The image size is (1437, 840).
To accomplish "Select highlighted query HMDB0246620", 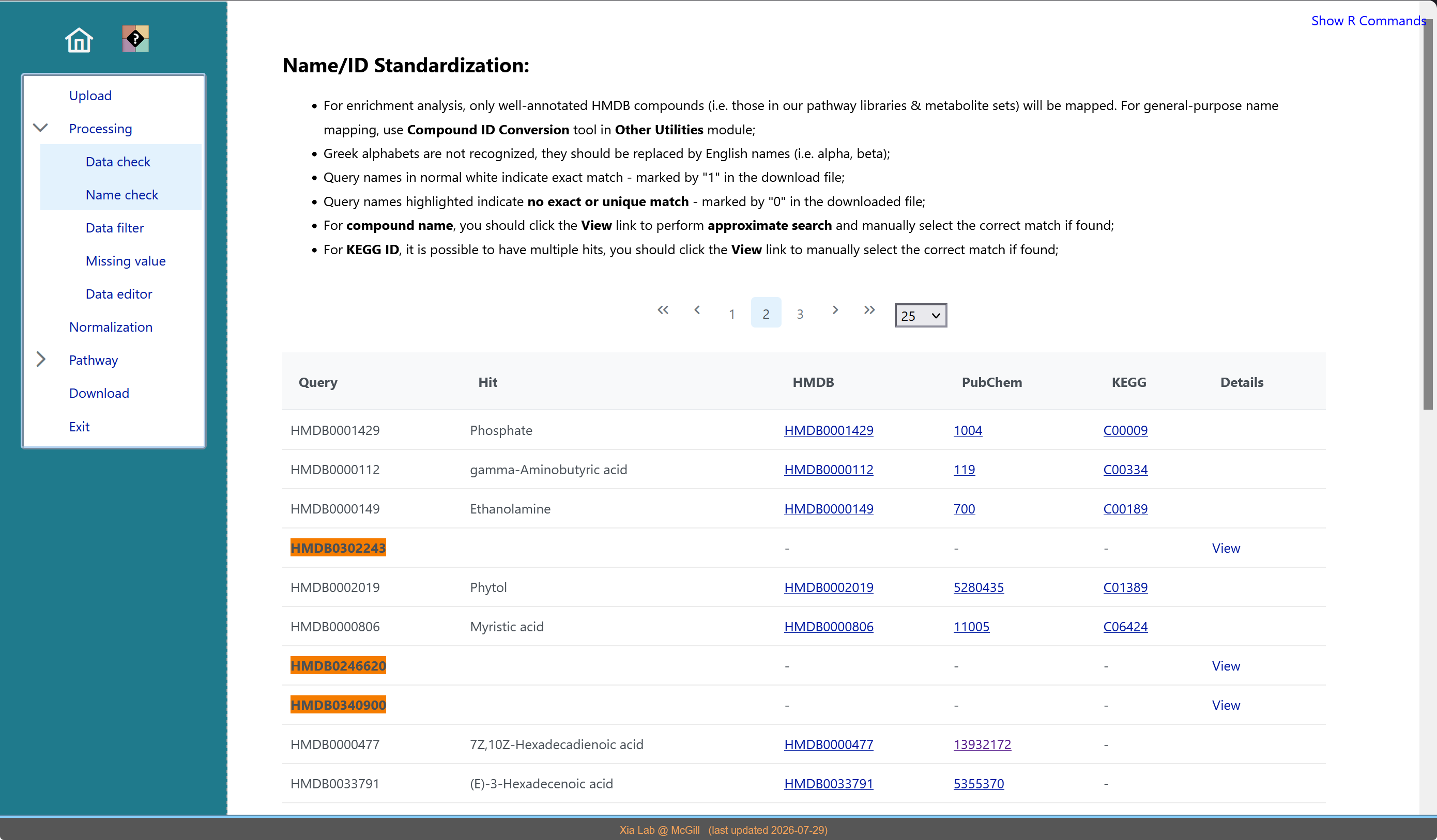I will pos(338,666).
